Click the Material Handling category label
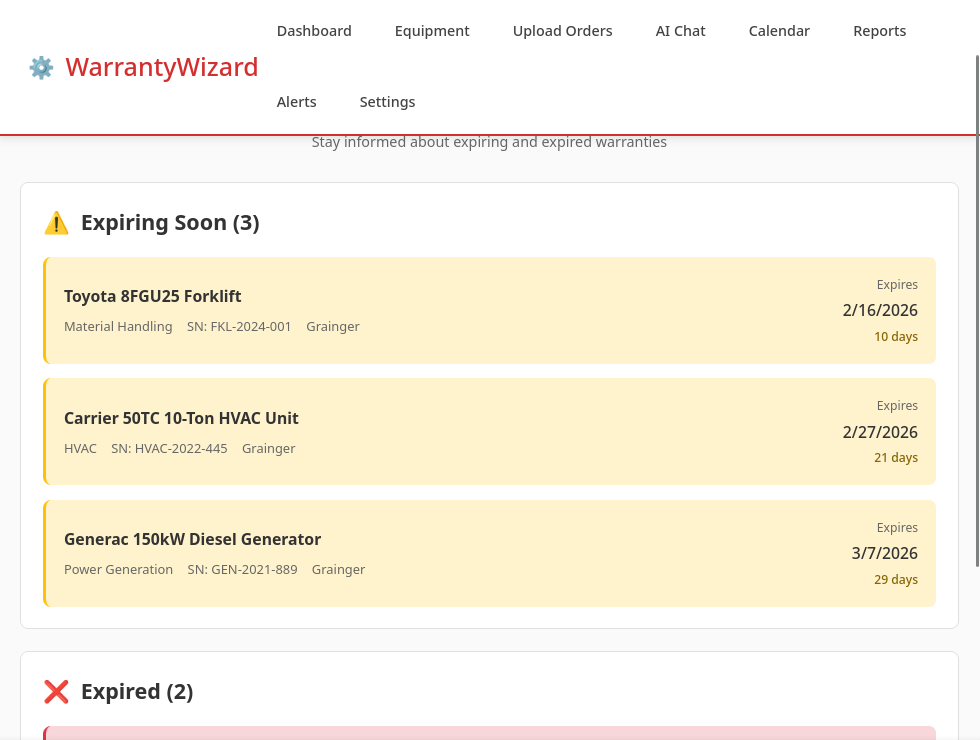Screen dimensions: 980x740 click(x=118, y=327)
